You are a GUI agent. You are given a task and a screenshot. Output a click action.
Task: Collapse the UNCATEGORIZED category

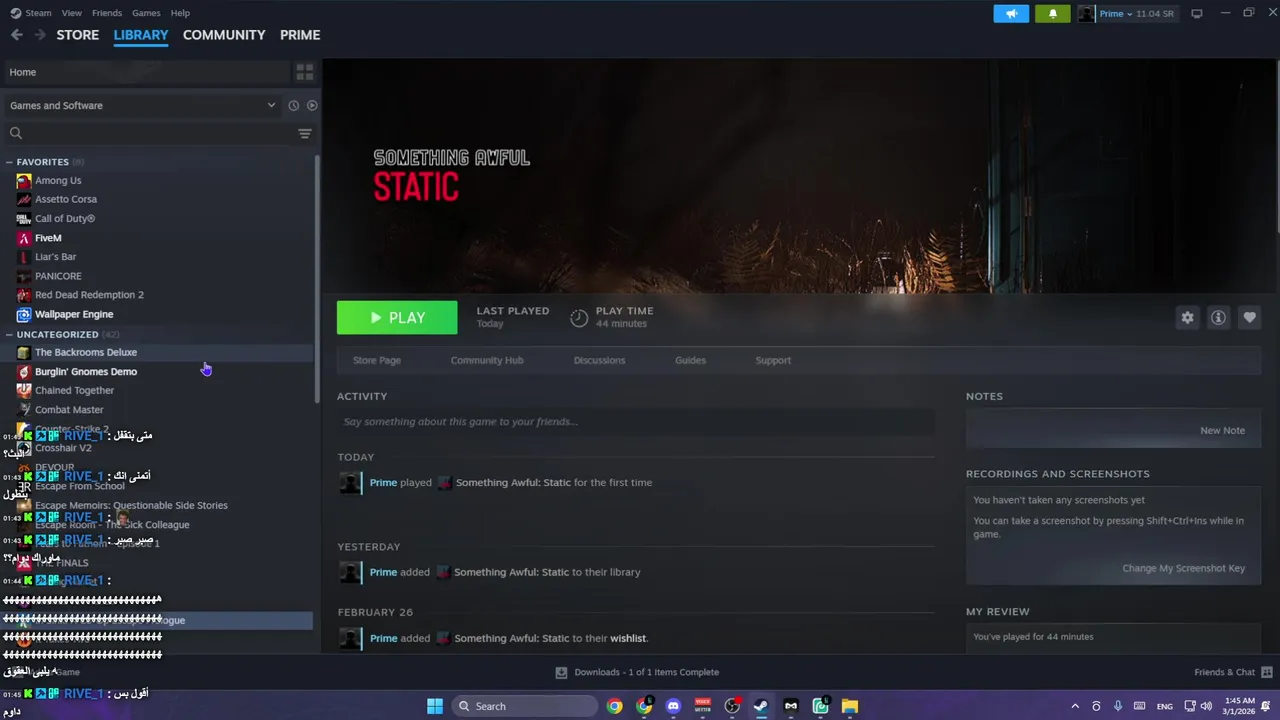pos(9,335)
